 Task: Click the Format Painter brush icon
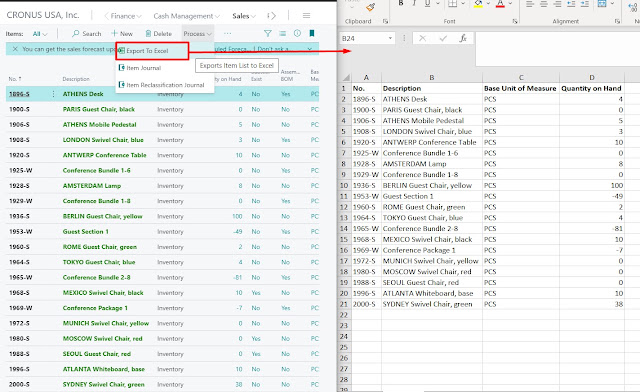pos(370,7)
